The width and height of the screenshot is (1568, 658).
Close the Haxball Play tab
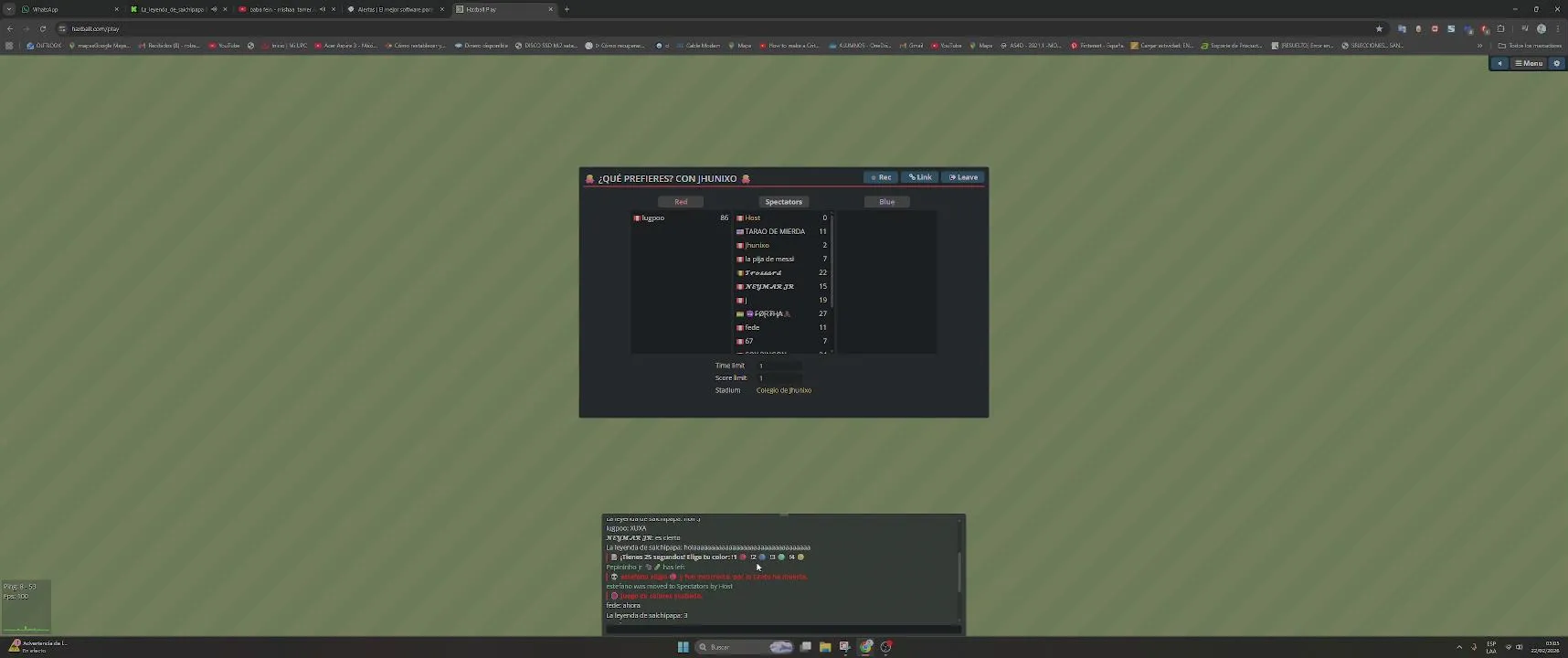tap(550, 9)
